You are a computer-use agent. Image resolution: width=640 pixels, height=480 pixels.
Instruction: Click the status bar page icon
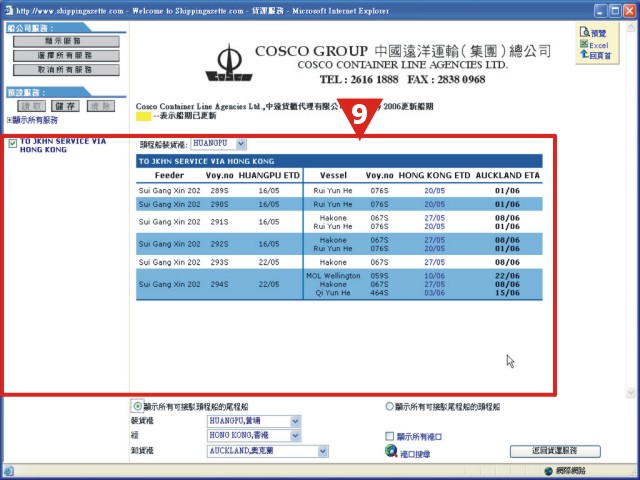tap(9, 471)
